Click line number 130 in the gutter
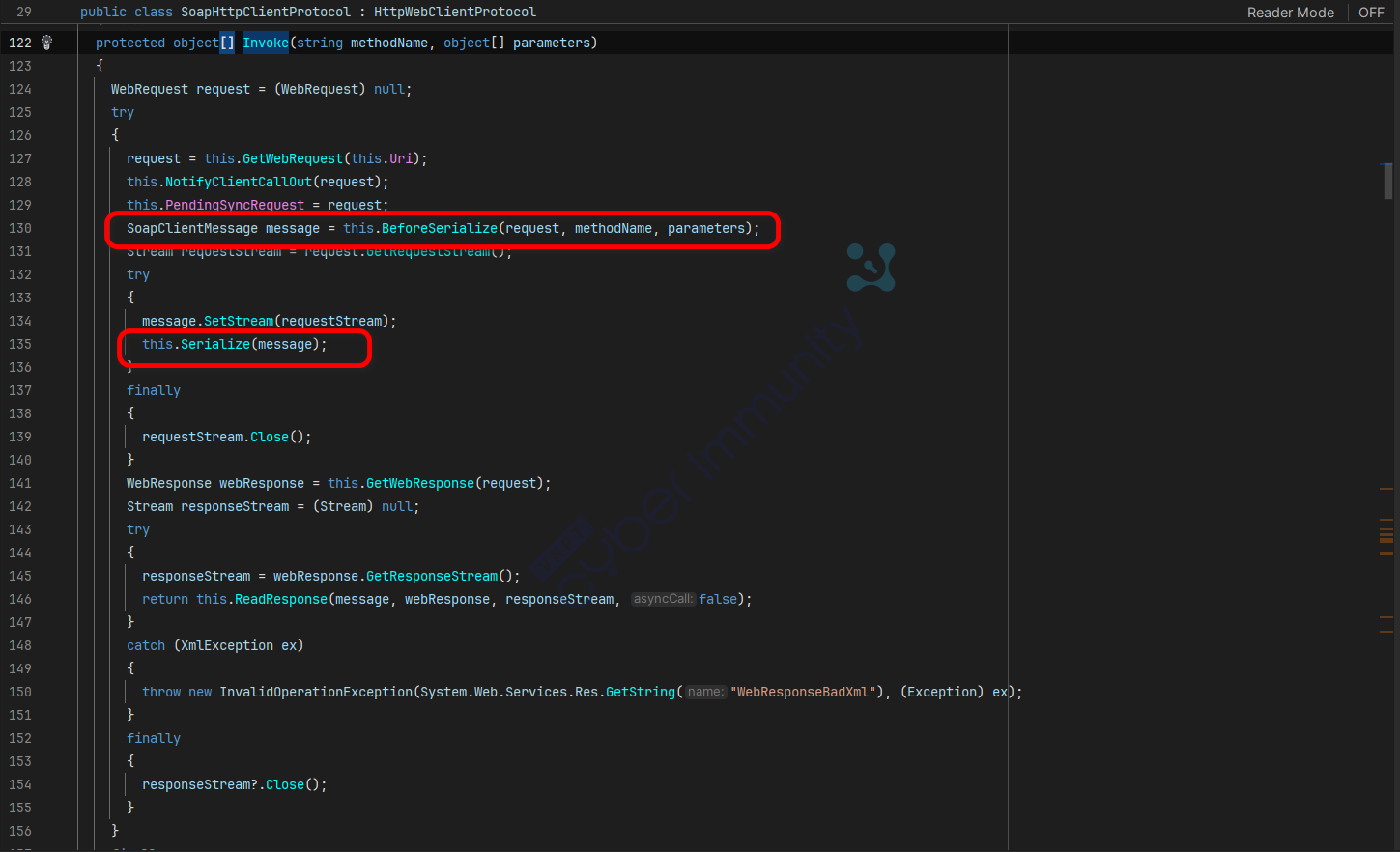This screenshot has height=852, width=1400. pyautogui.click(x=20, y=228)
